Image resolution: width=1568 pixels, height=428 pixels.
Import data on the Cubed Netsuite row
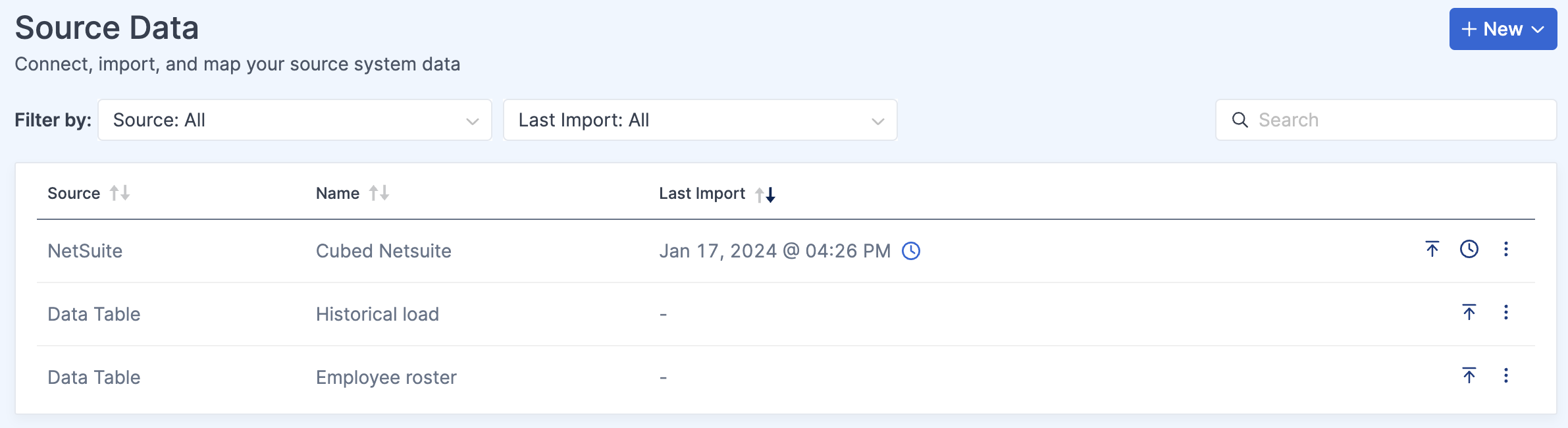(1432, 250)
